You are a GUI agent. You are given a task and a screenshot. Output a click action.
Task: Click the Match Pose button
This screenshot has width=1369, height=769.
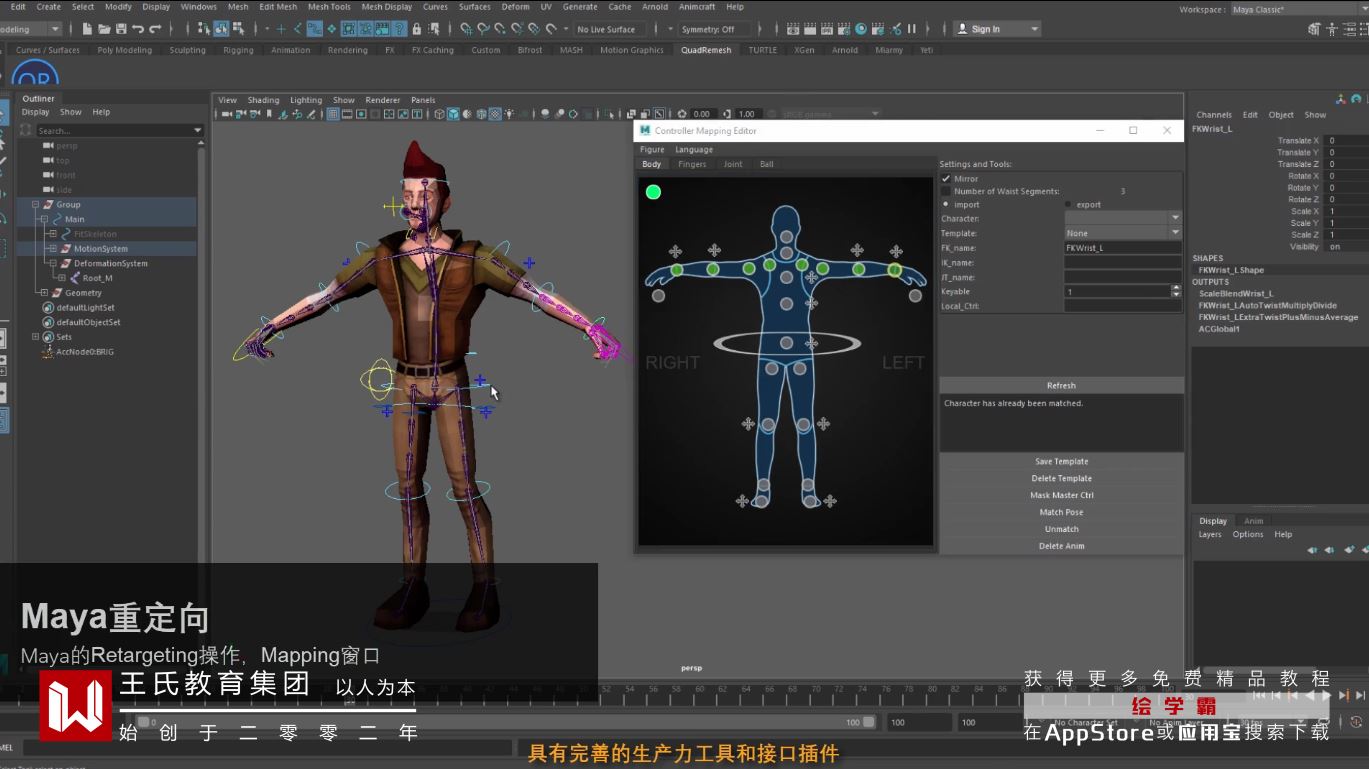[1061, 512]
